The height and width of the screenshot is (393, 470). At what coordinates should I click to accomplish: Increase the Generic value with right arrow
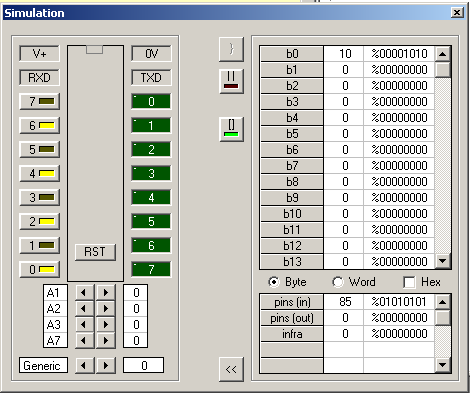click(x=106, y=365)
